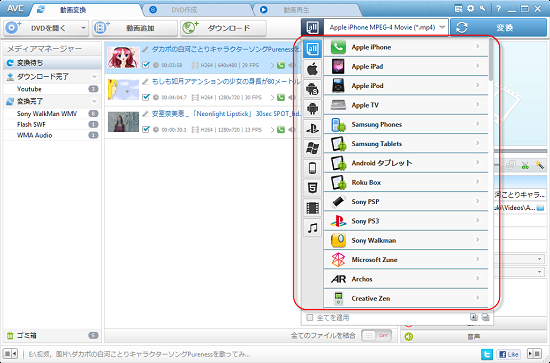This screenshot has width=550, height=363.
Task: Click the register list icon in title bar
Action: 458,9
